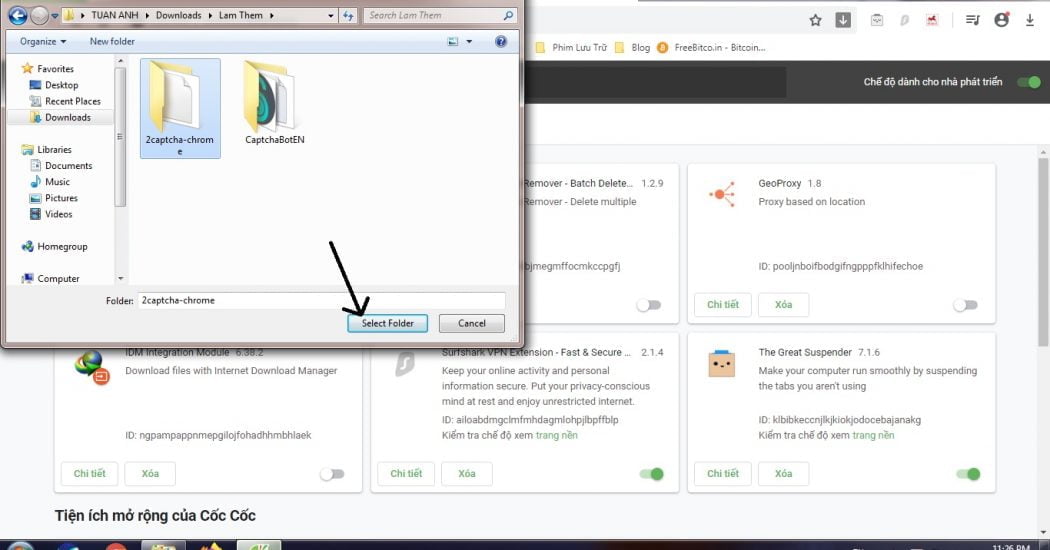Select Documents library
Image resolution: width=1050 pixels, height=550 pixels.
point(61,165)
